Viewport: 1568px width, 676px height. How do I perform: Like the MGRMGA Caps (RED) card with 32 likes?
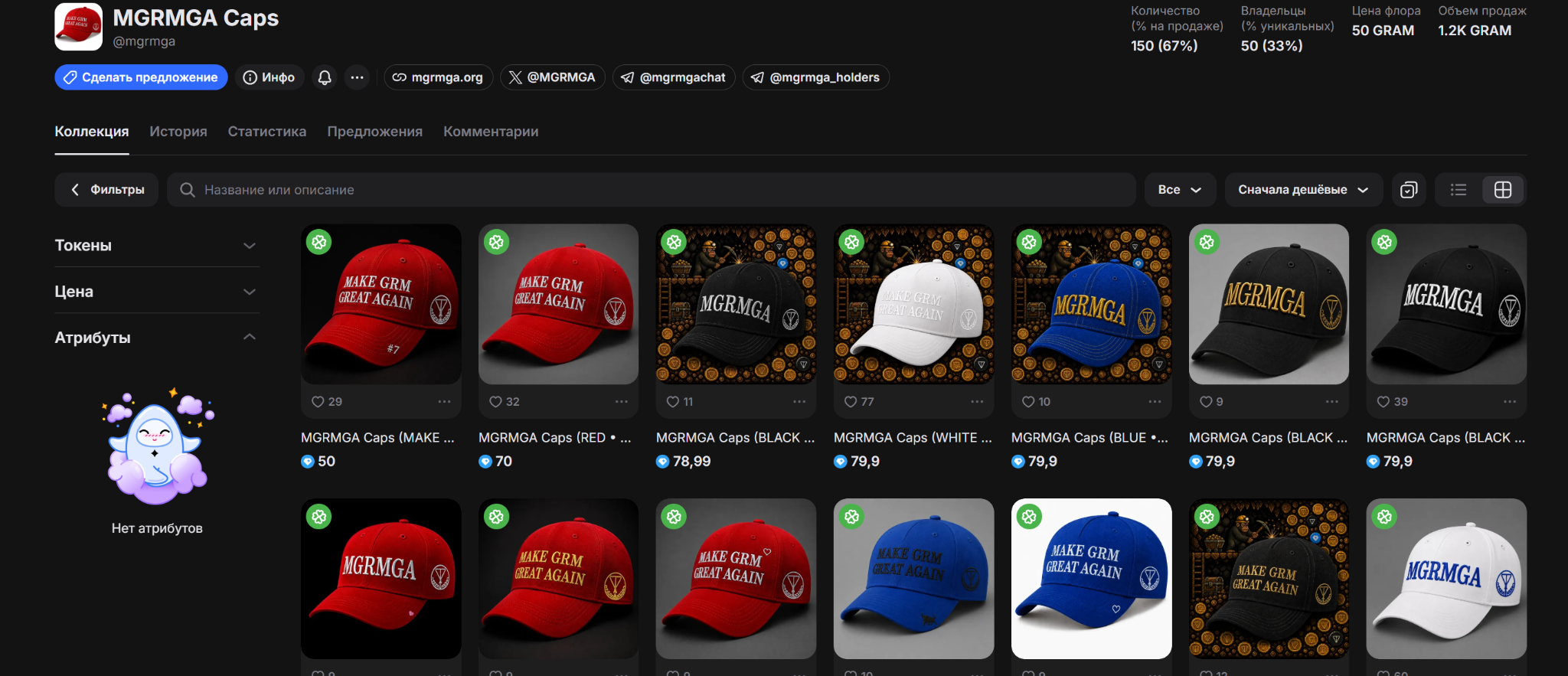[495, 402]
